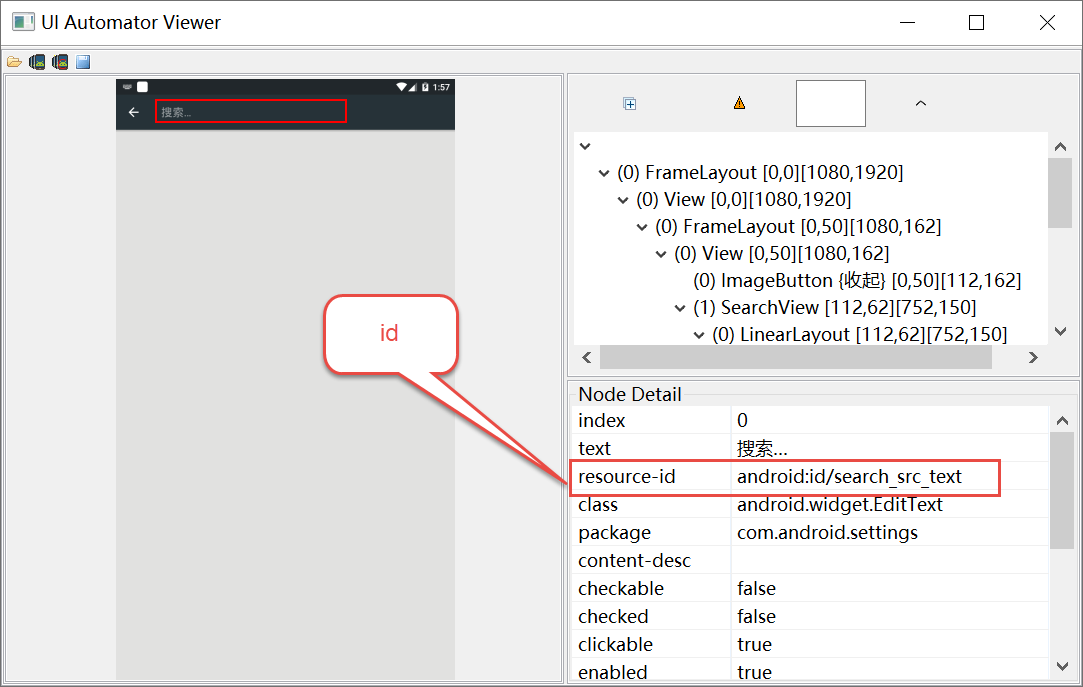1083x687 pixels.
Task: Click the compressed hierarchy screenshot icon
Action: pos(60,62)
